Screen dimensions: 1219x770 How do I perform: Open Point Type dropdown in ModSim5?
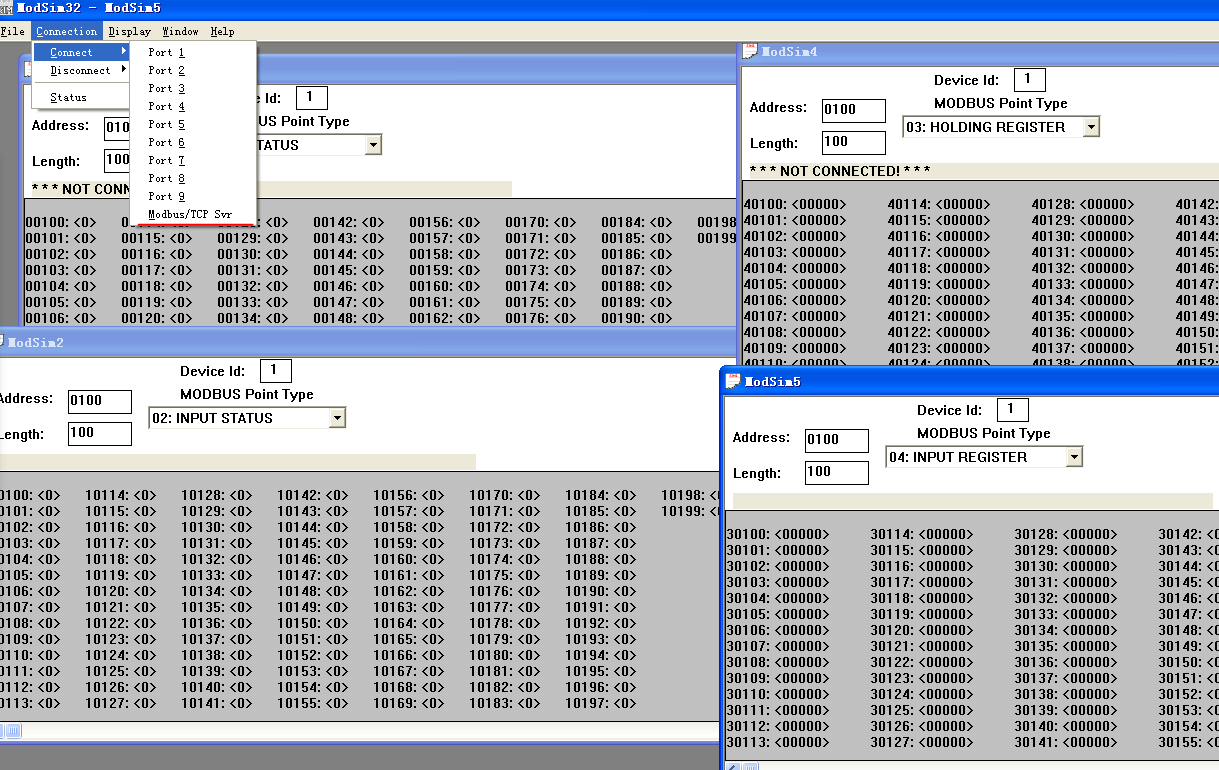click(x=1074, y=457)
